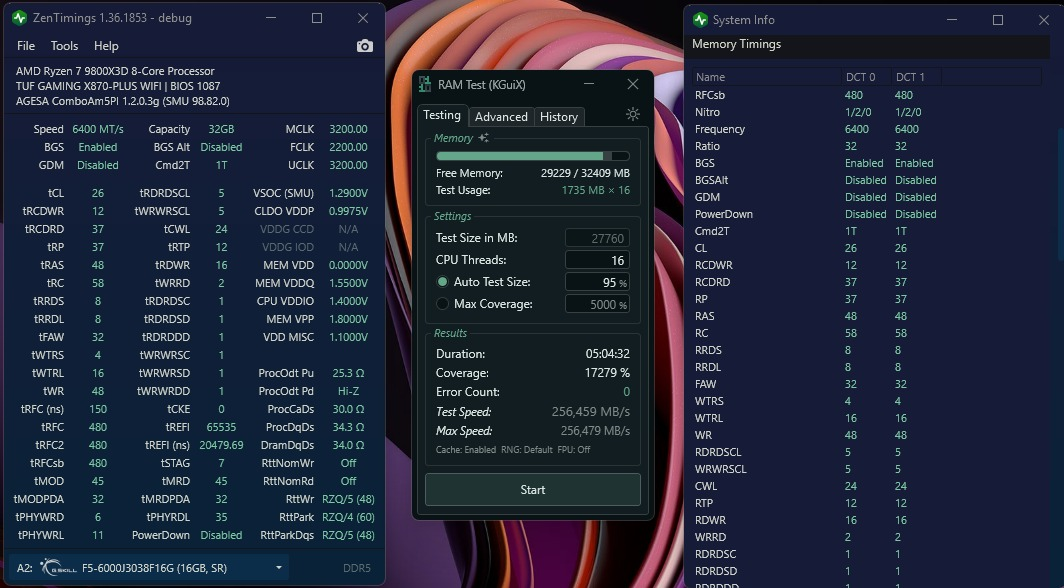Open the Tools menu in ZenTimings
The width and height of the screenshot is (1064, 588).
point(64,46)
